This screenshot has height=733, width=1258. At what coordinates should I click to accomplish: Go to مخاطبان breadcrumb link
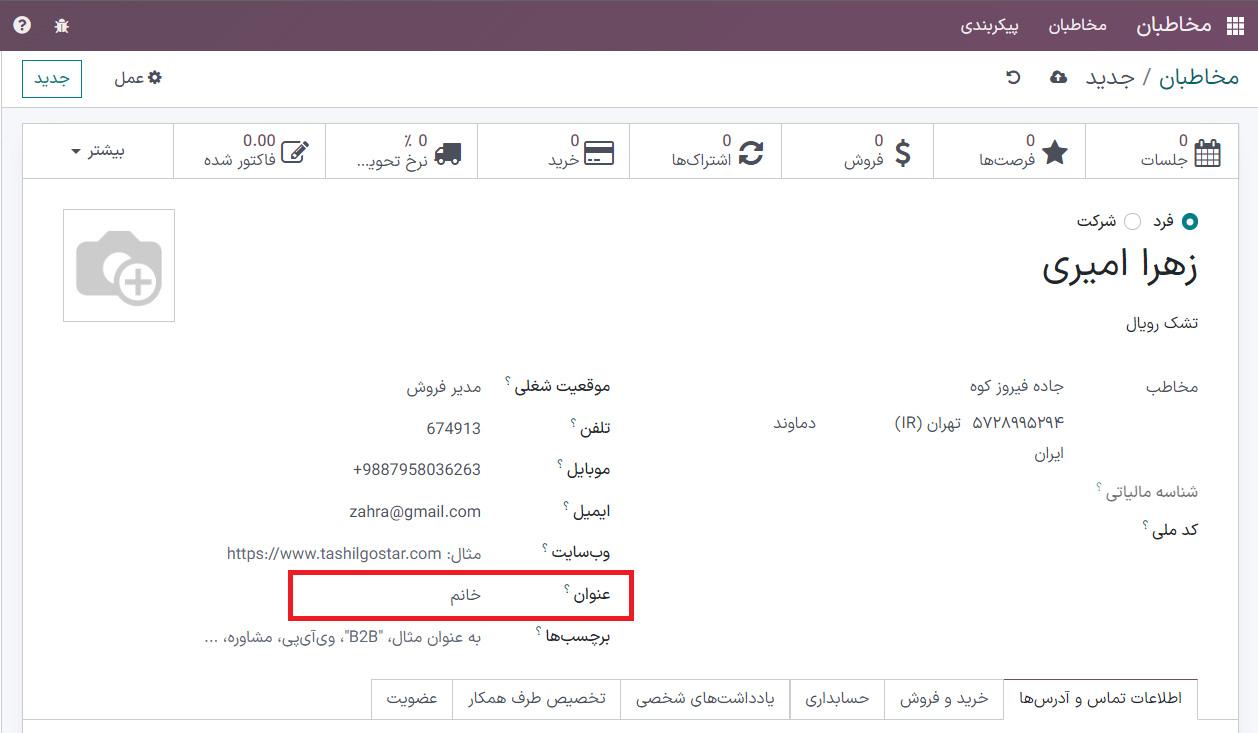1198,78
